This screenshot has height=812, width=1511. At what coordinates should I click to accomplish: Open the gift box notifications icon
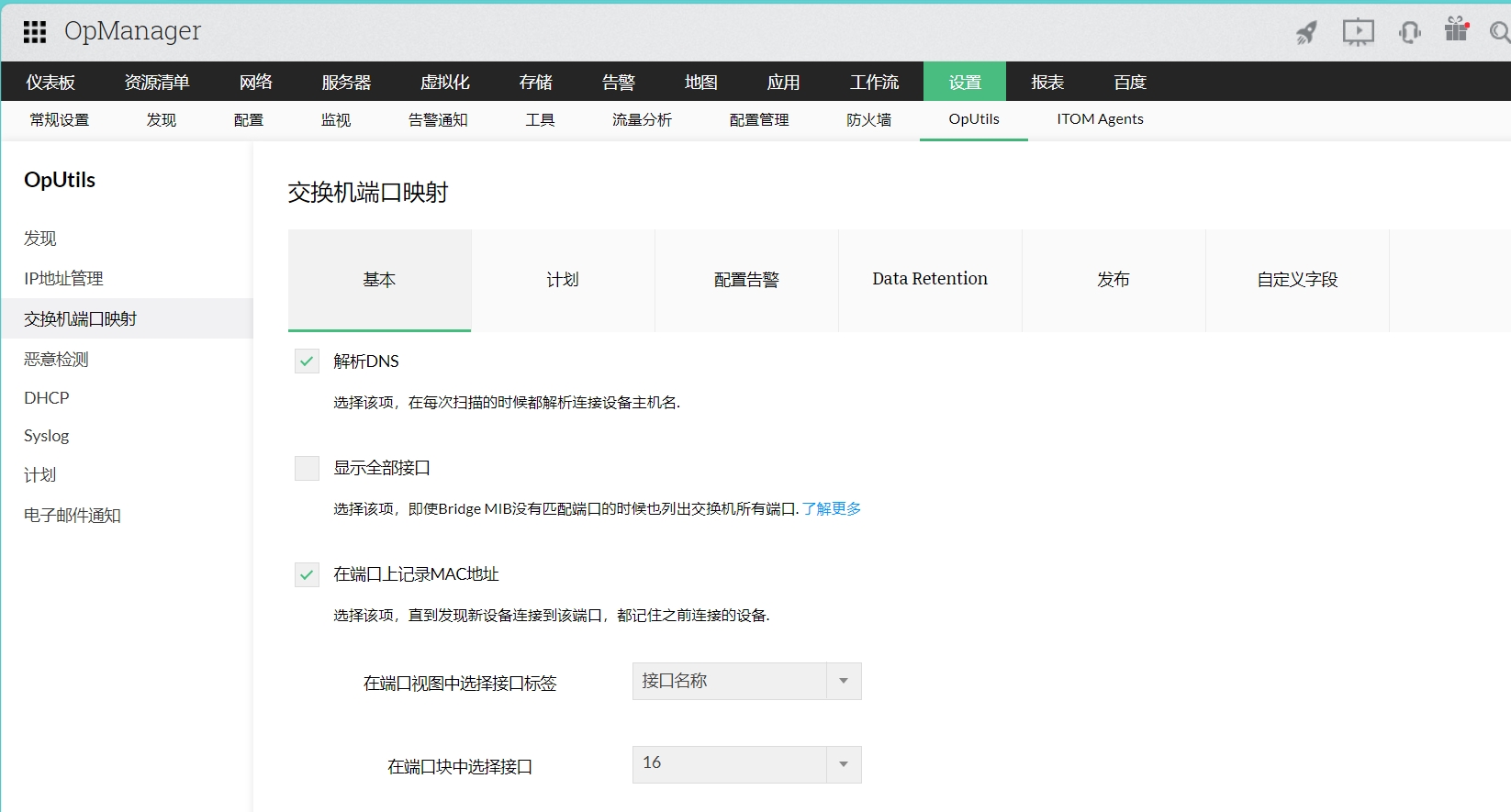1456,30
